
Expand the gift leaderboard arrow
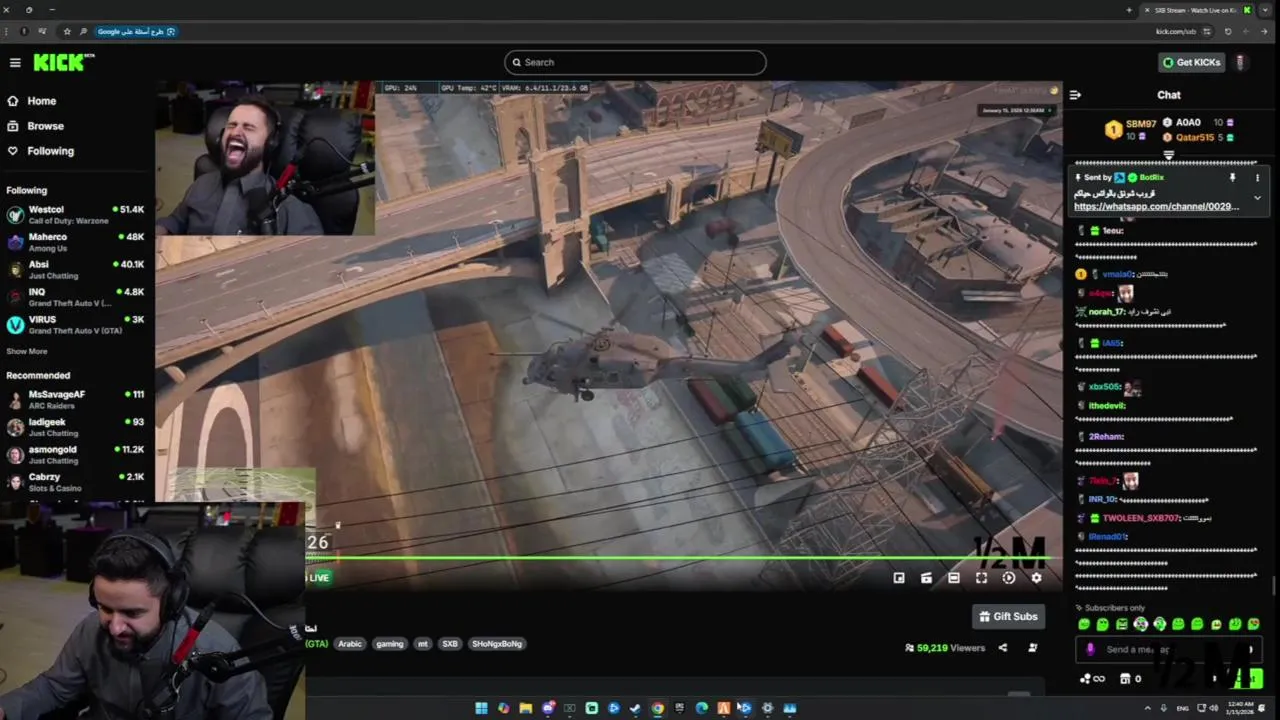(x=1168, y=155)
